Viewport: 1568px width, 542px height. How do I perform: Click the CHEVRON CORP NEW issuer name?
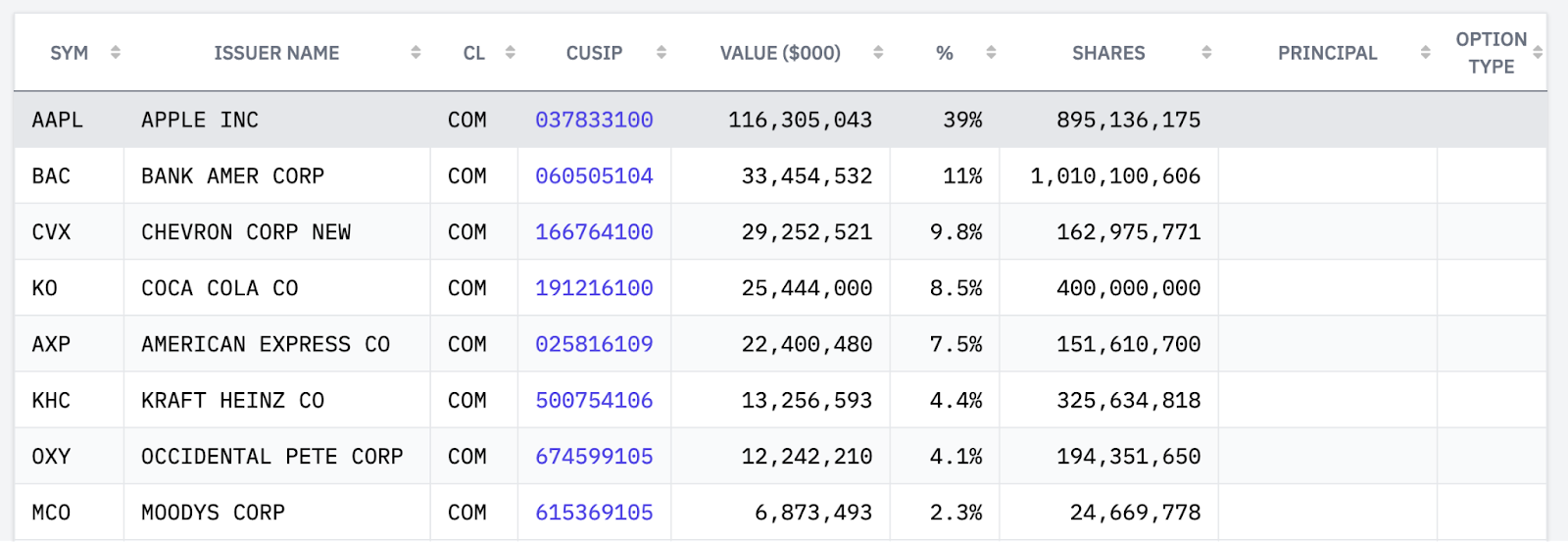click(x=246, y=232)
